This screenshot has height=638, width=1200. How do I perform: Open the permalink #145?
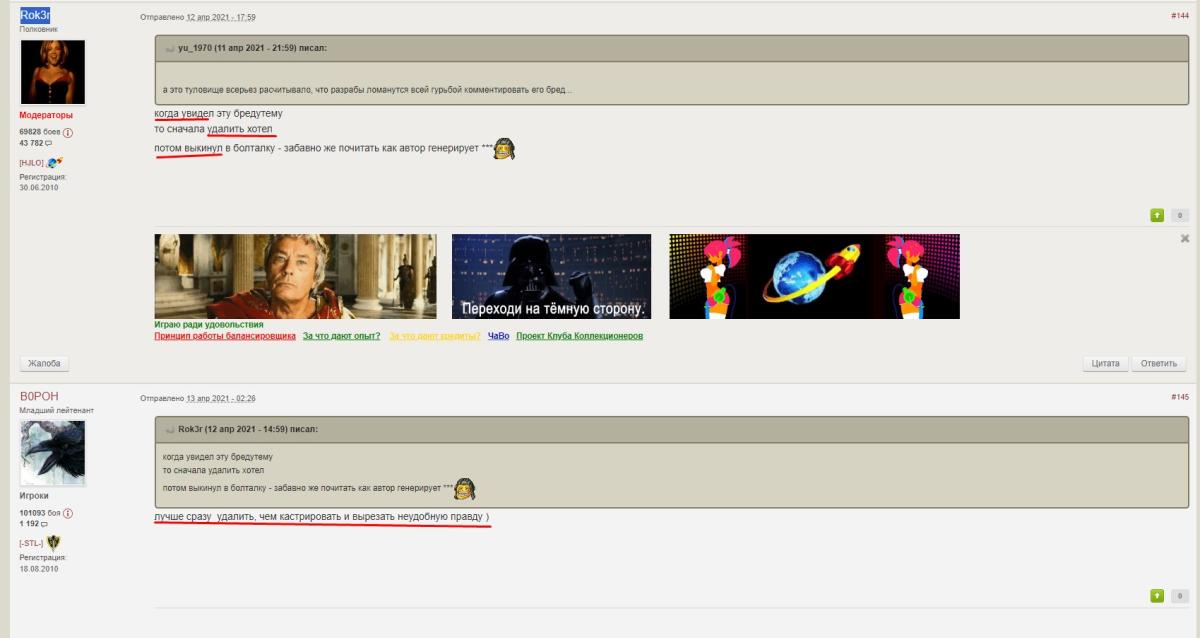coord(1180,397)
